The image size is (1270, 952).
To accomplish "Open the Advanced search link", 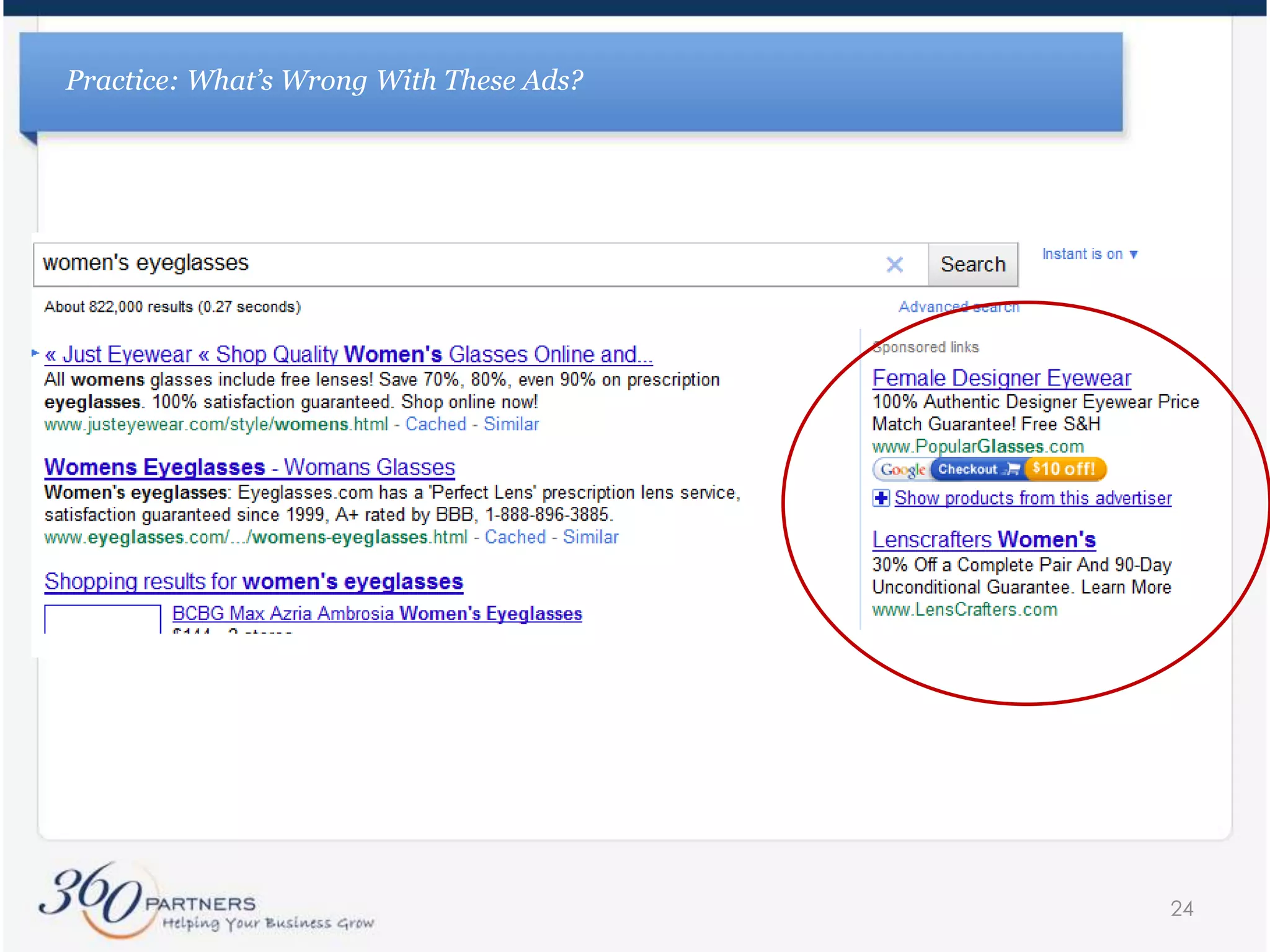I will 959,307.
